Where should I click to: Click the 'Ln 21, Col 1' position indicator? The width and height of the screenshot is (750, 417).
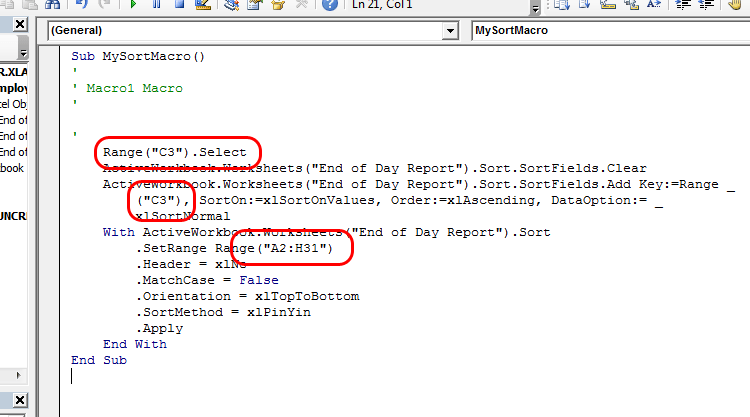point(382,5)
